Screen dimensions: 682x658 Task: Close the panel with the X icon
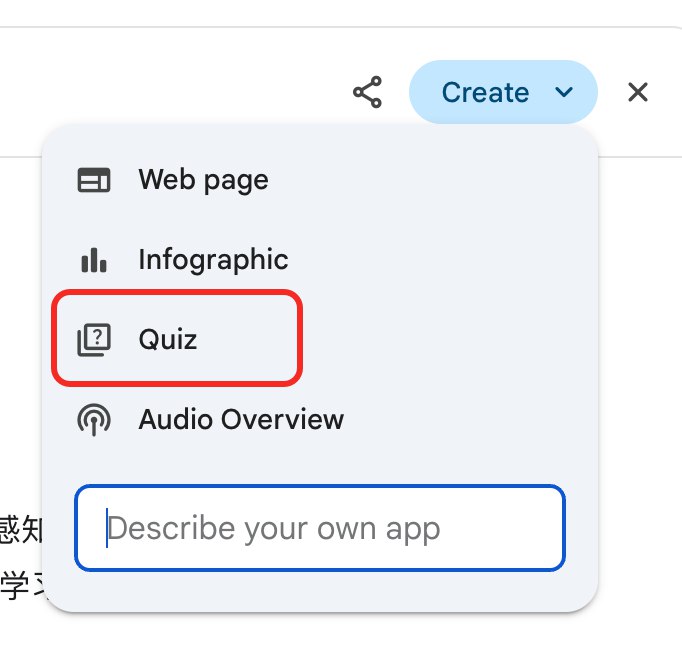(637, 93)
